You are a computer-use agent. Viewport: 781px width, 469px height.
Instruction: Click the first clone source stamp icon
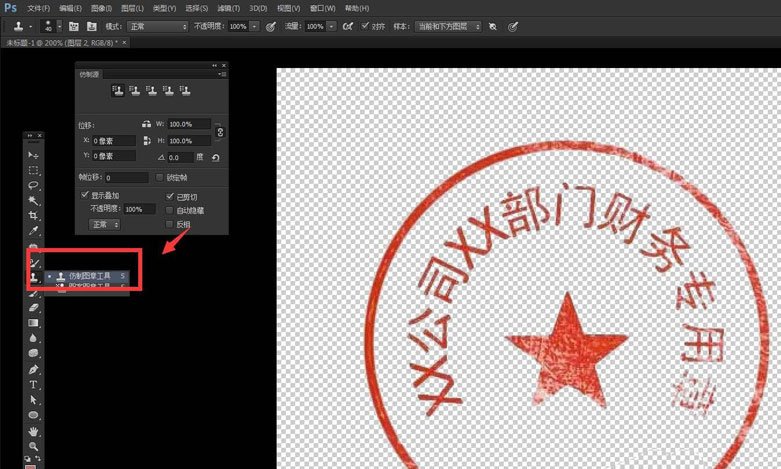(118, 90)
